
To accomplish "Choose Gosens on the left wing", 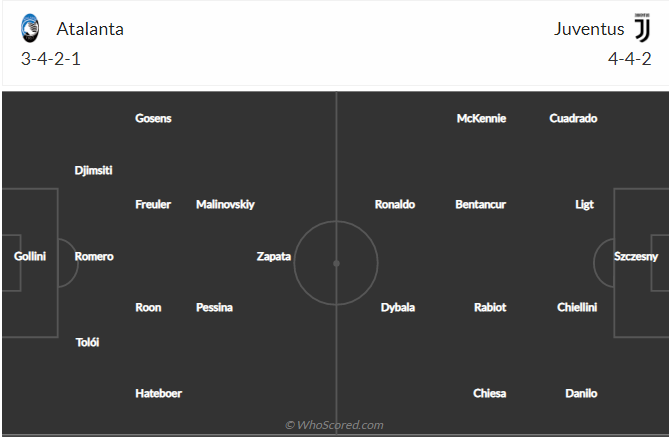I will pos(153,118).
